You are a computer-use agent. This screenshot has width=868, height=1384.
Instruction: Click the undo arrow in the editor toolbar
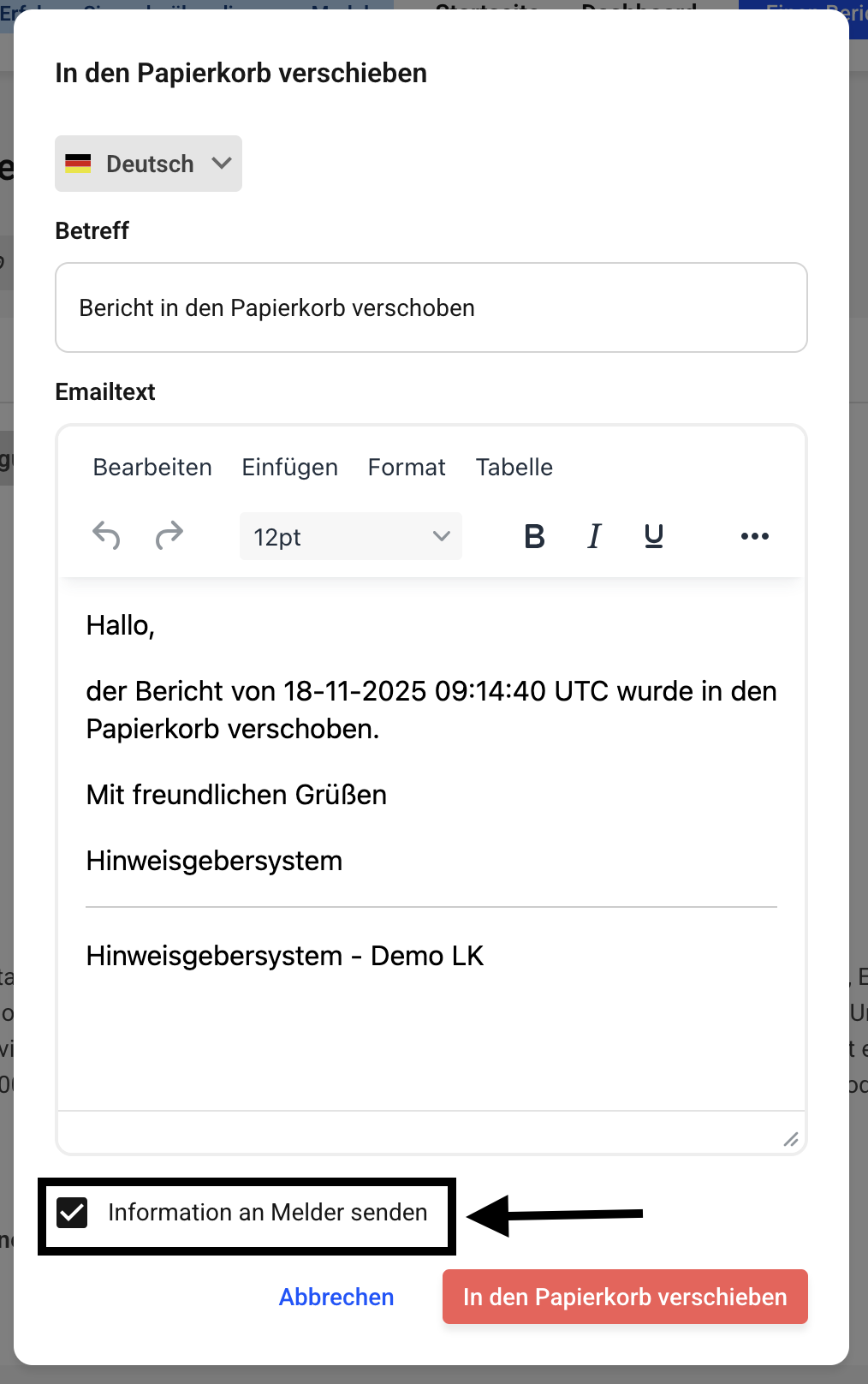point(106,536)
